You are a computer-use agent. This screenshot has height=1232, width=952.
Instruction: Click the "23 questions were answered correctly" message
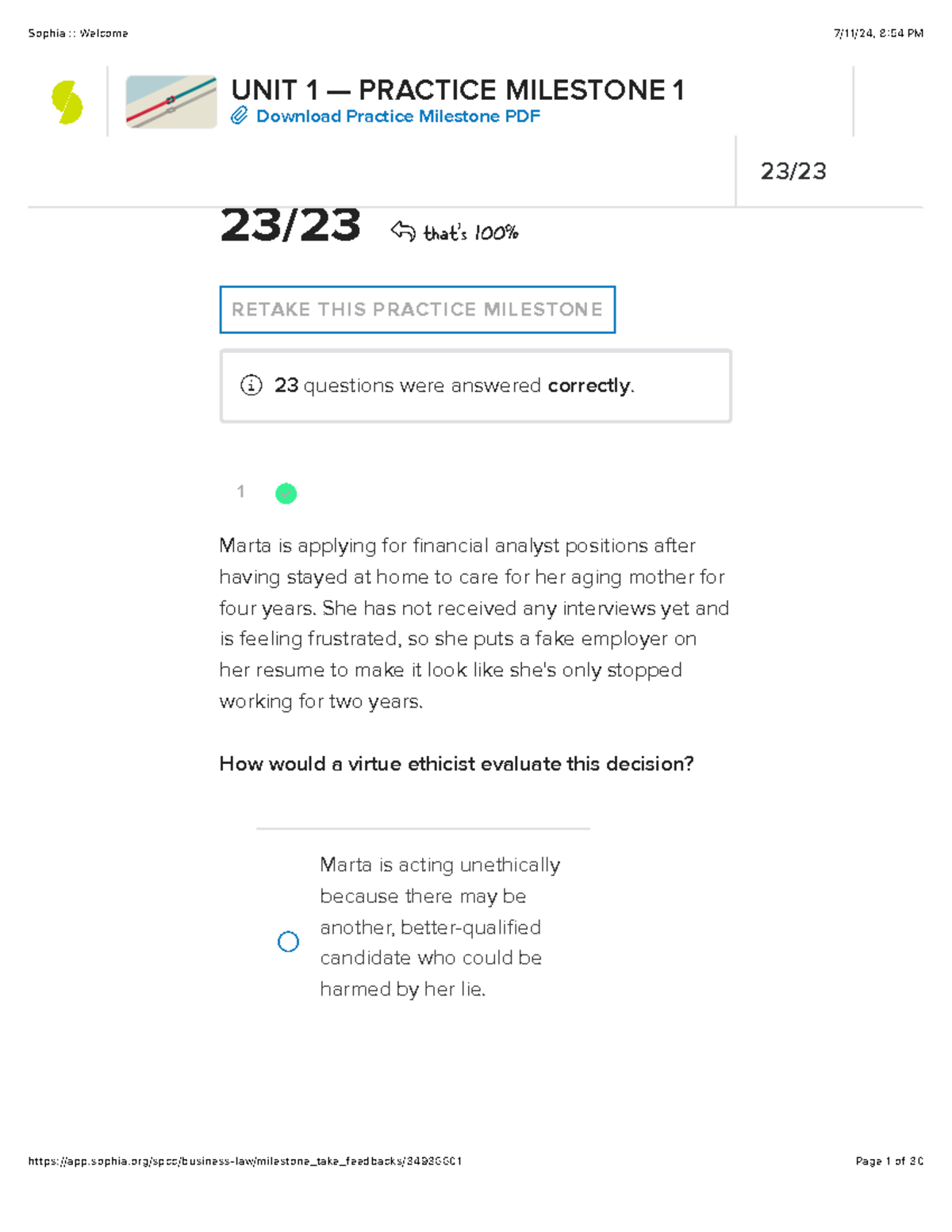pyautogui.click(x=454, y=386)
